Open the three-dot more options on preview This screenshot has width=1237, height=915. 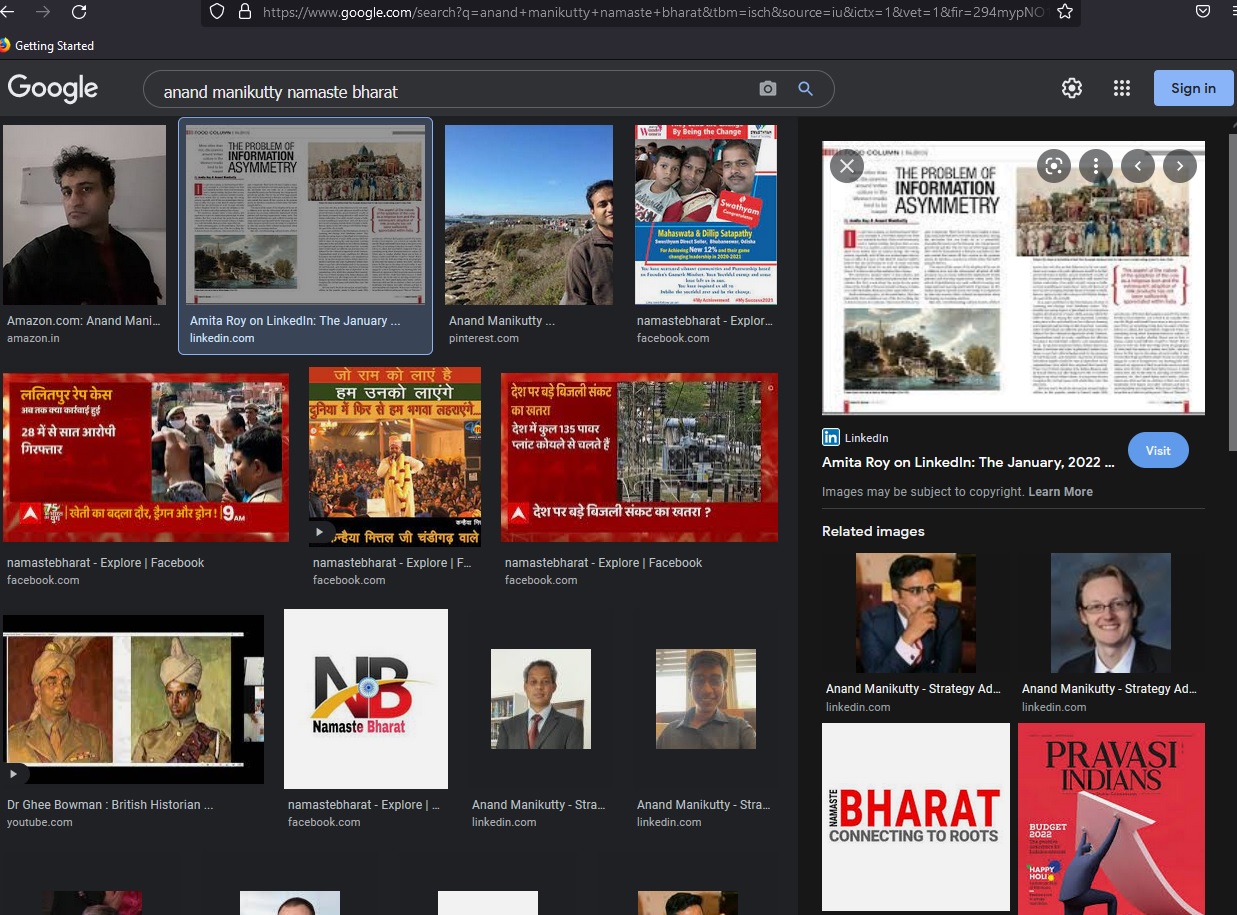pos(1096,166)
